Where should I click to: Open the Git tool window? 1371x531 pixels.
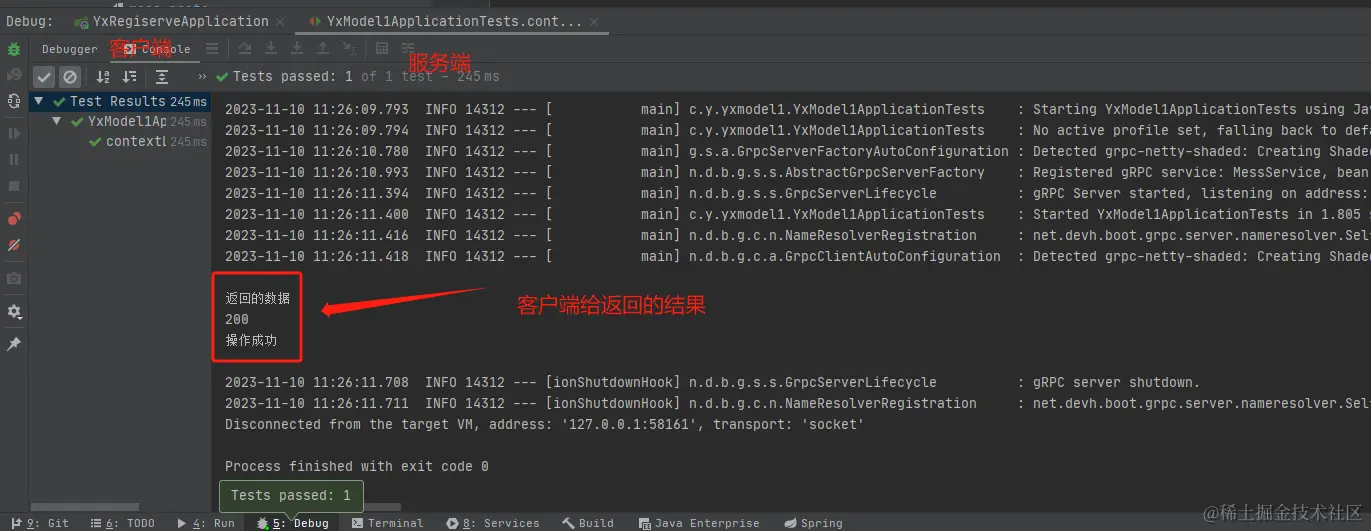coord(39,523)
